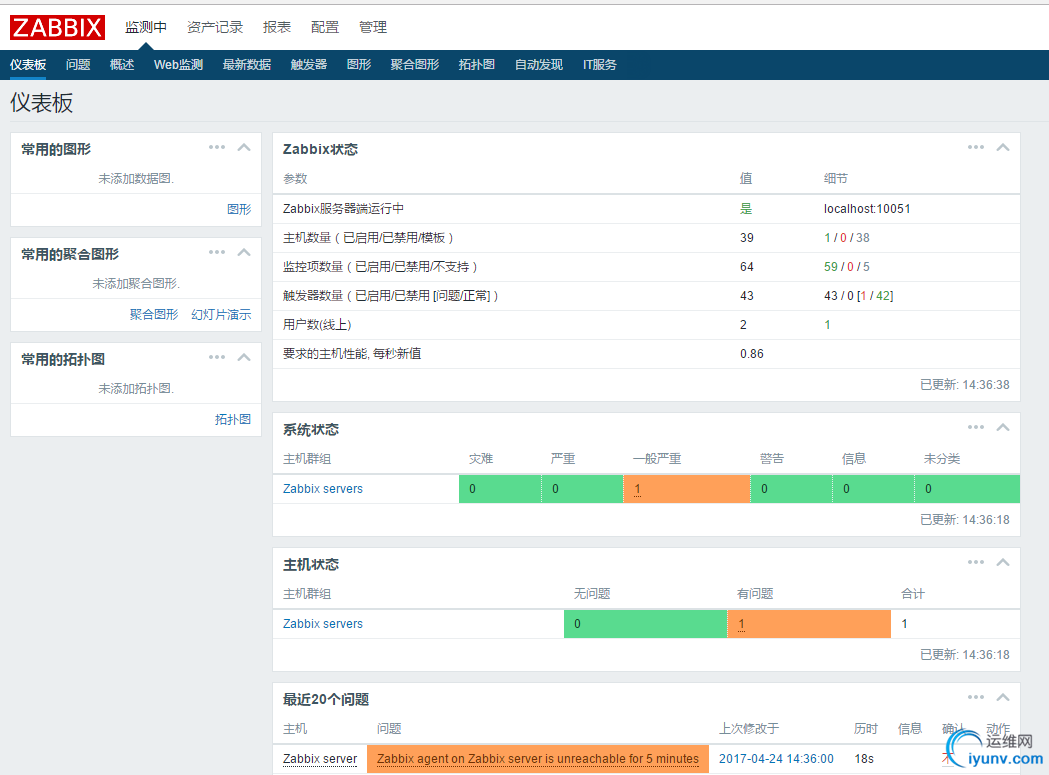Image resolution: width=1049 pixels, height=775 pixels.
Task: Click the 幻灯片演示 link
Action: (x=221, y=314)
